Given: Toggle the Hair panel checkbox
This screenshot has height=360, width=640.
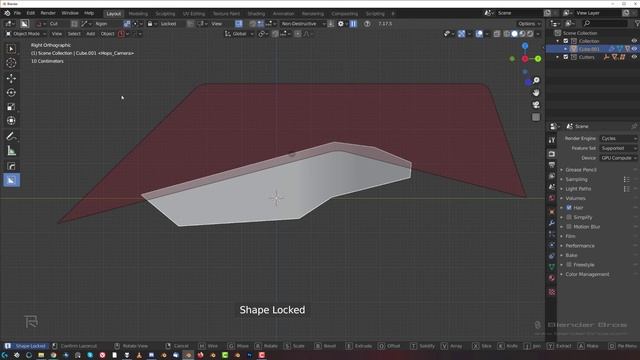Looking at the screenshot, I should pos(569,208).
